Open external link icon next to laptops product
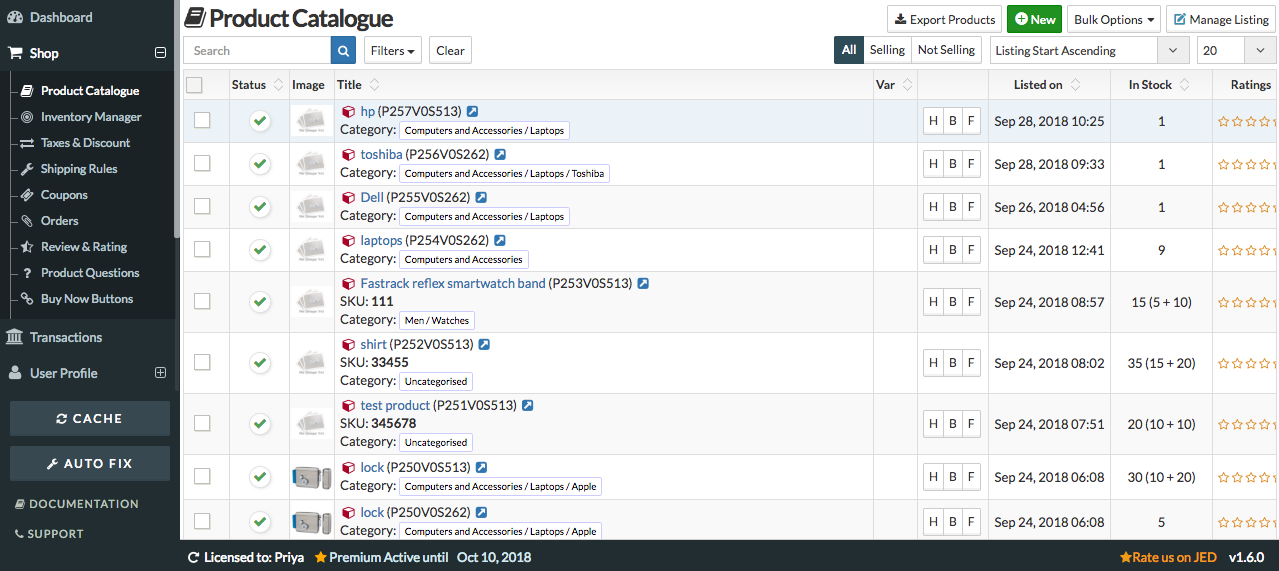Screen dimensions: 1279x571 click(x=500, y=241)
